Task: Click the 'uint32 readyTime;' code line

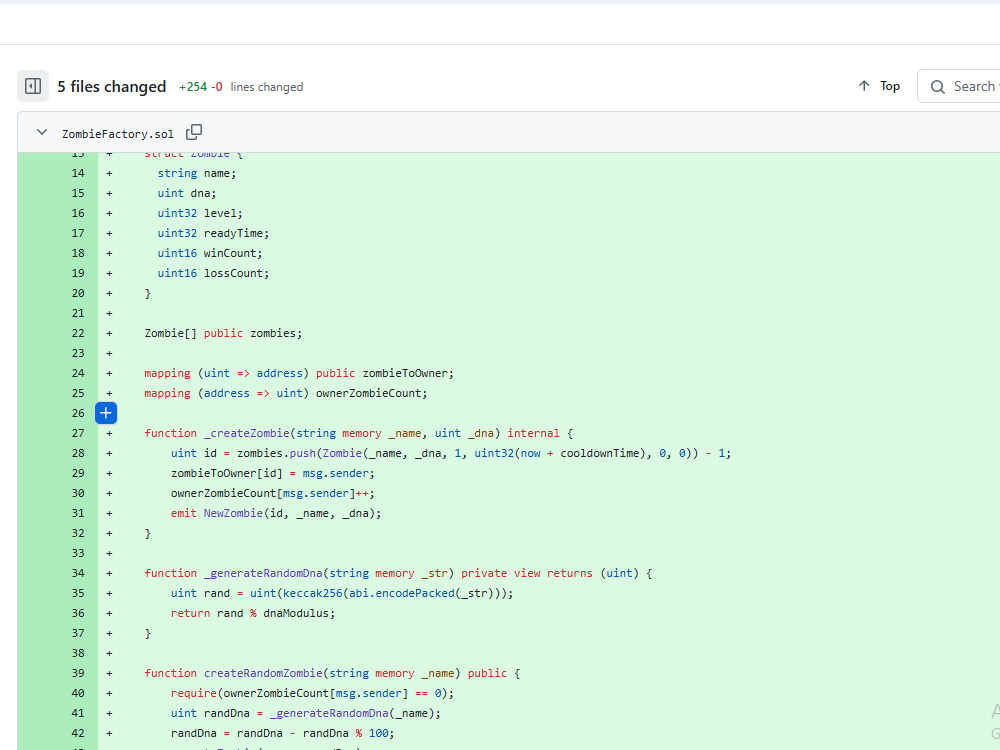Action: pyautogui.click(x=213, y=233)
